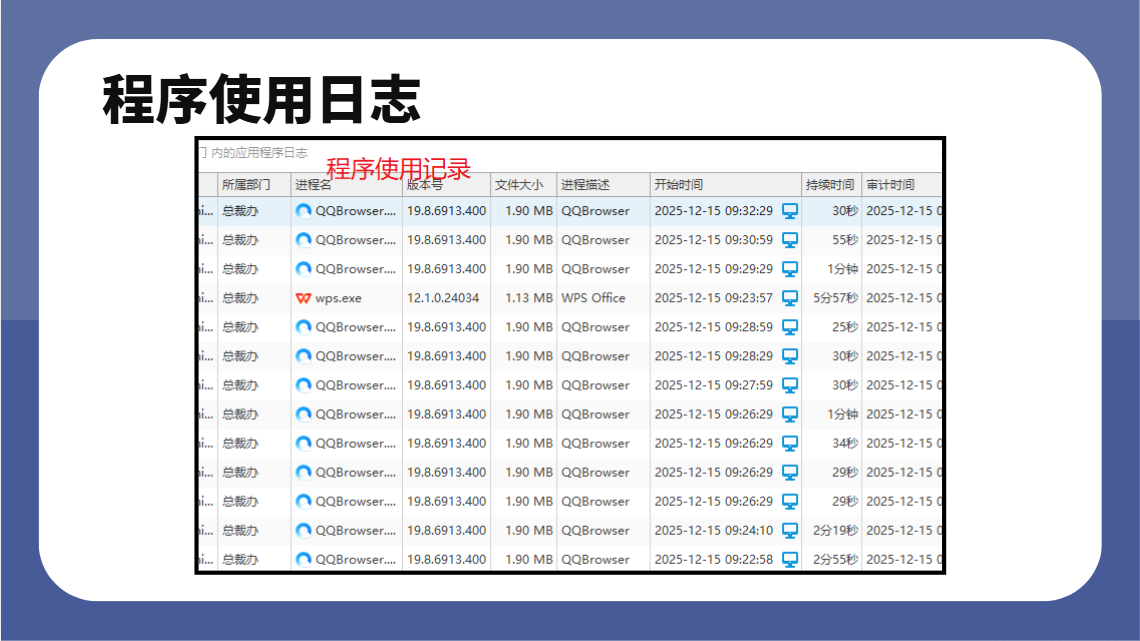Sort by the 进程描述 column header
This screenshot has width=1140, height=641.
tap(603, 185)
